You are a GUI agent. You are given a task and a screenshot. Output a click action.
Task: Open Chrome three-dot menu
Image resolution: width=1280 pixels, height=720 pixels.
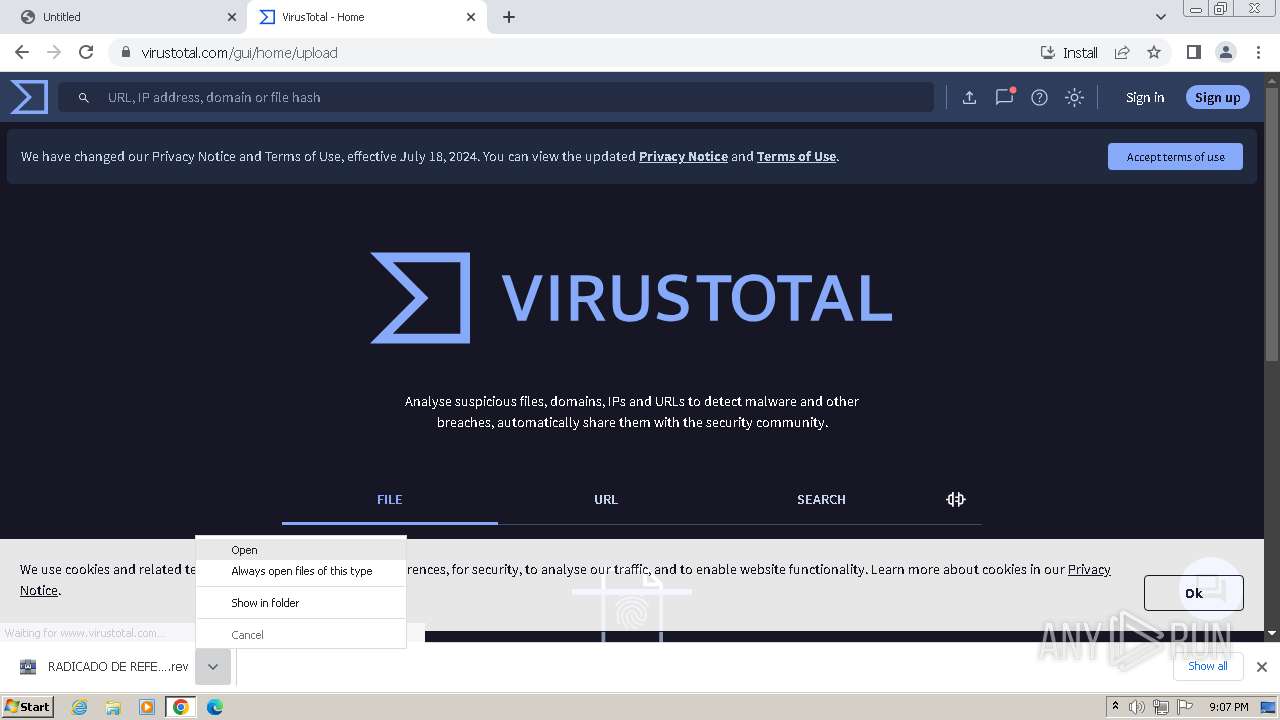1258,52
